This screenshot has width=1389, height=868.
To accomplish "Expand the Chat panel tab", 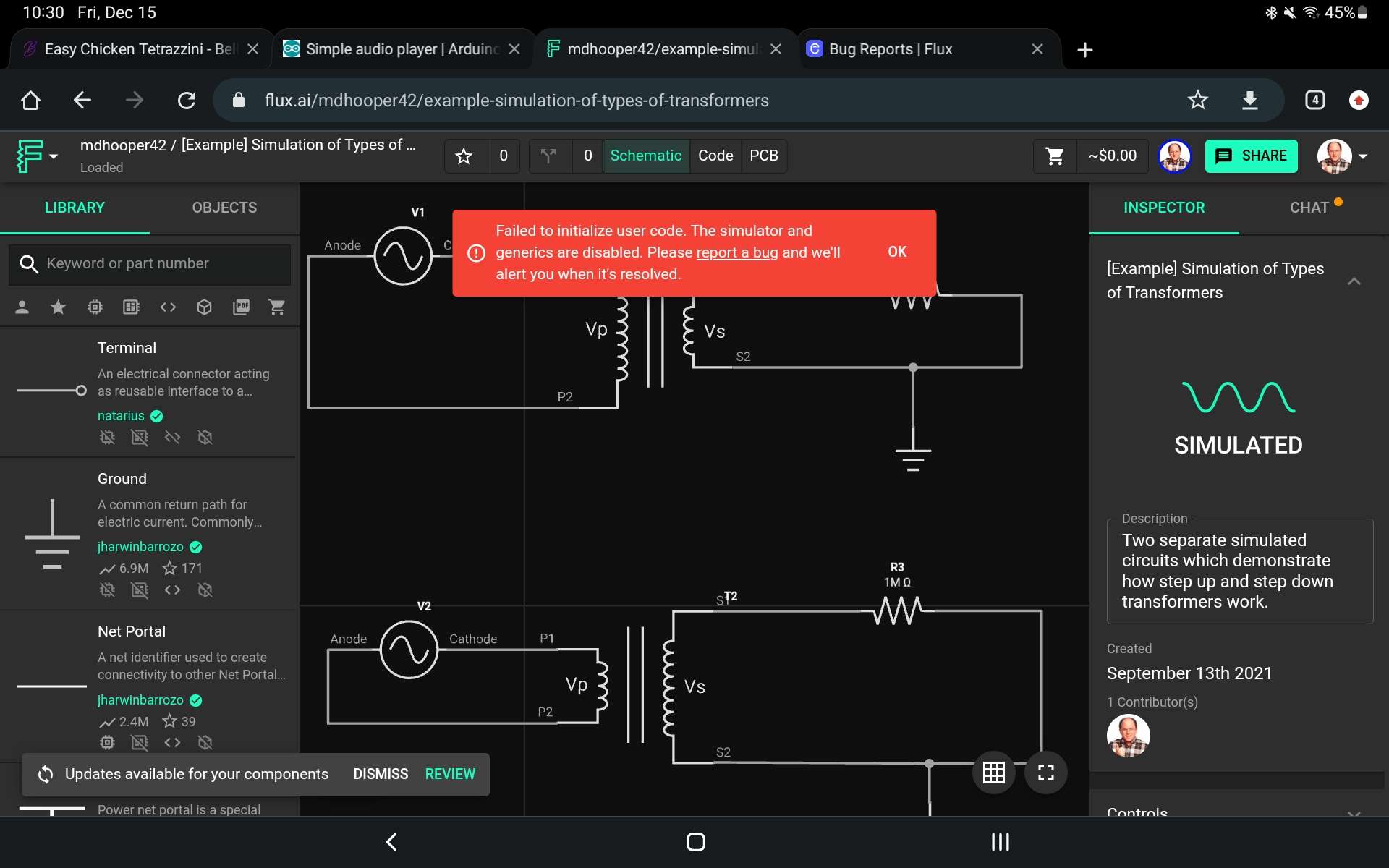I will coord(1307,207).
